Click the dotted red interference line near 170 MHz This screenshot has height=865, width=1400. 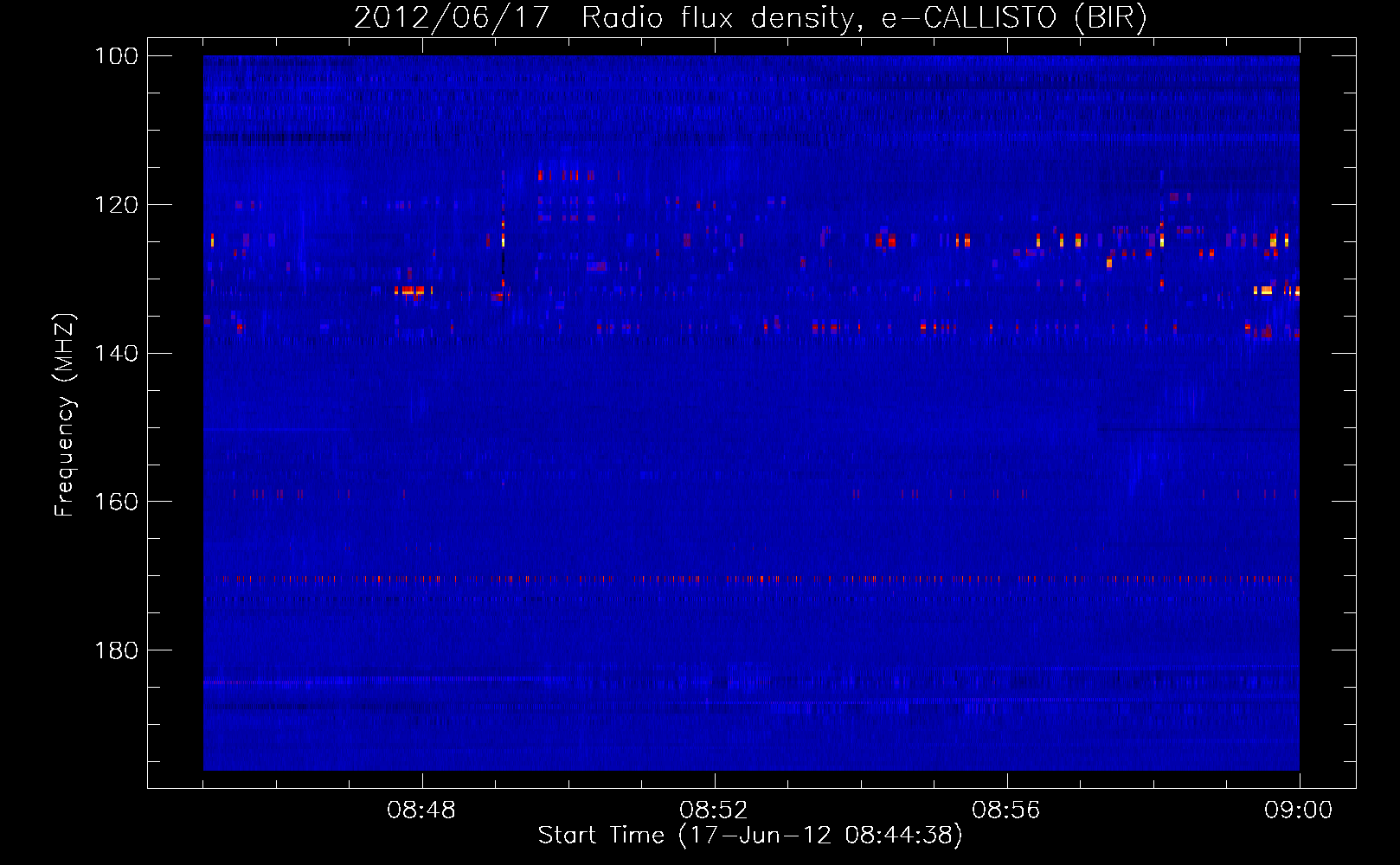751,580
